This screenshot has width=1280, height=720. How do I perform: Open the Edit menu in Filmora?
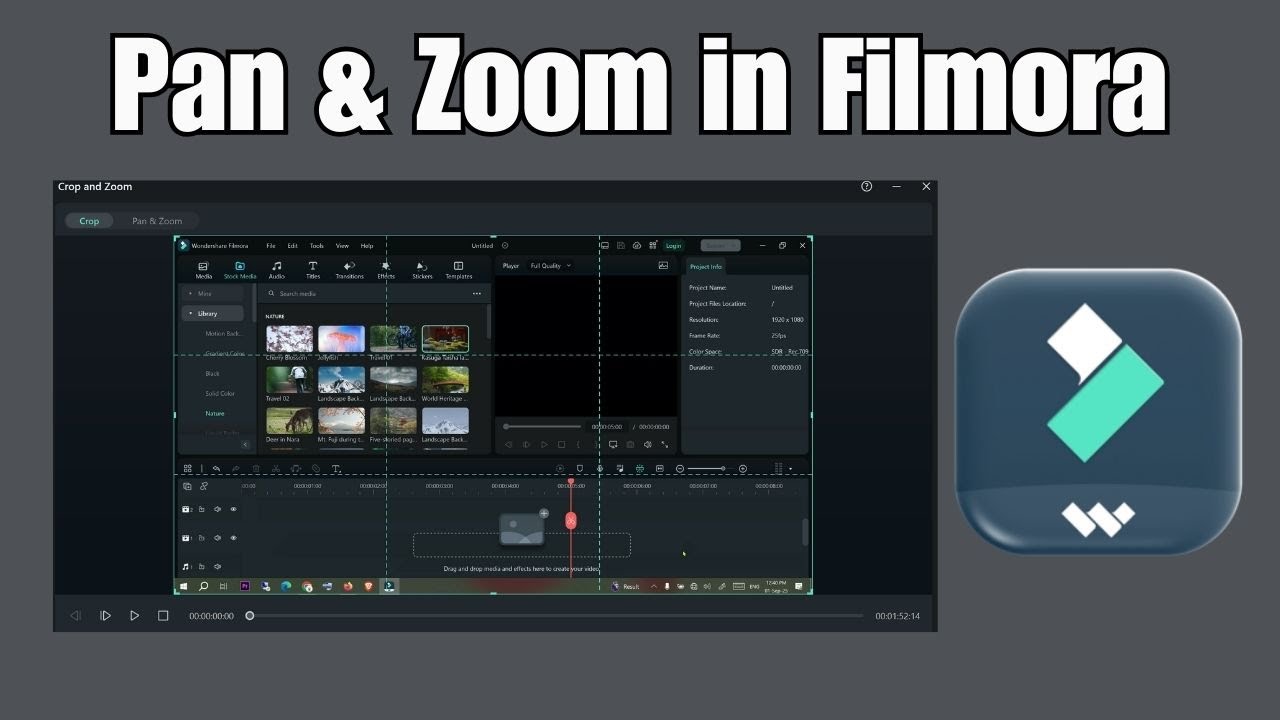(x=293, y=246)
